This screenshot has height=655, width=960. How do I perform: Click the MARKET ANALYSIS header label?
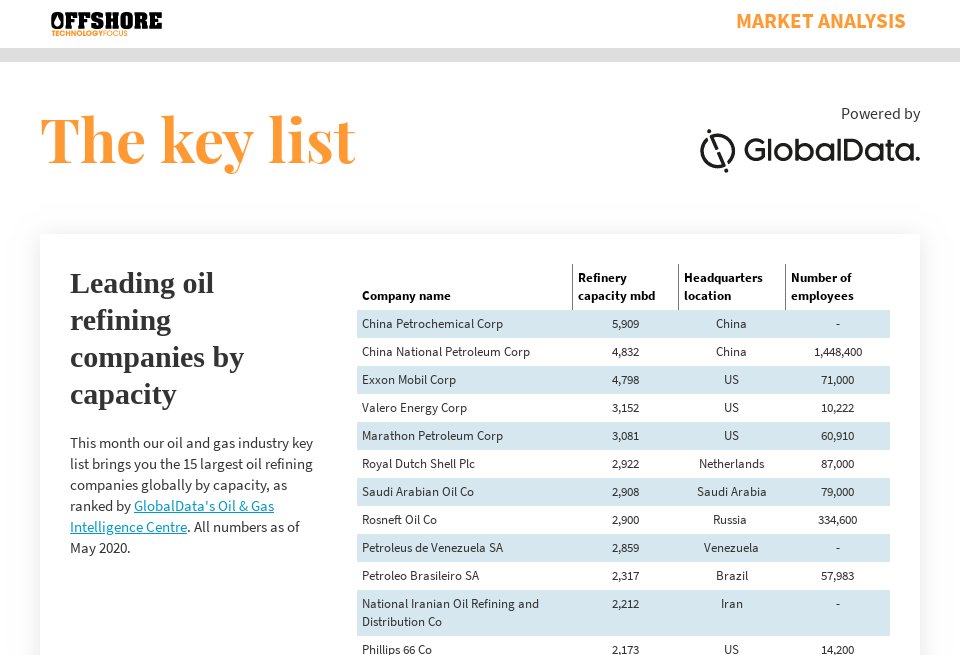tap(820, 22)
